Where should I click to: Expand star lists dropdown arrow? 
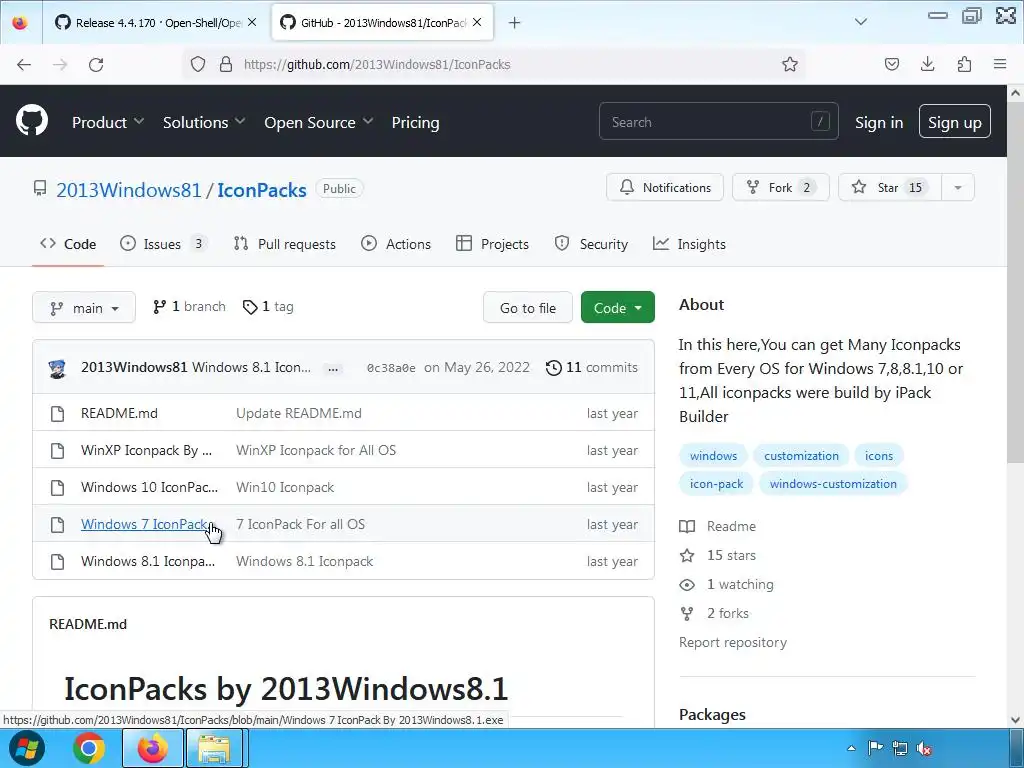958,187
